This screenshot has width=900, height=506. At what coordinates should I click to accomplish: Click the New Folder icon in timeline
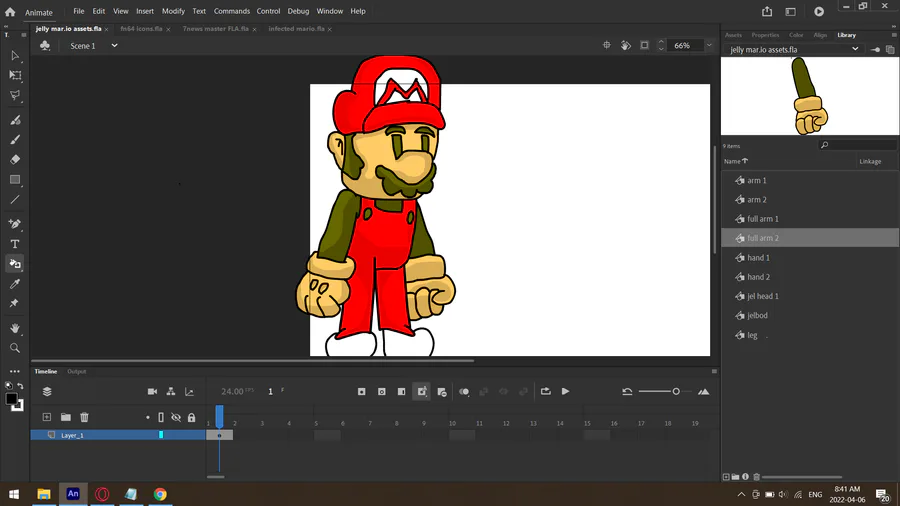coord(65,417)
